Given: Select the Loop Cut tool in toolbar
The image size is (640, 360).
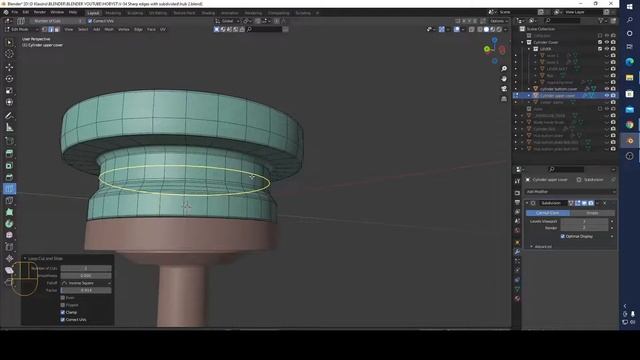Looking at the screenshot, I should click(x=9, y=189).
